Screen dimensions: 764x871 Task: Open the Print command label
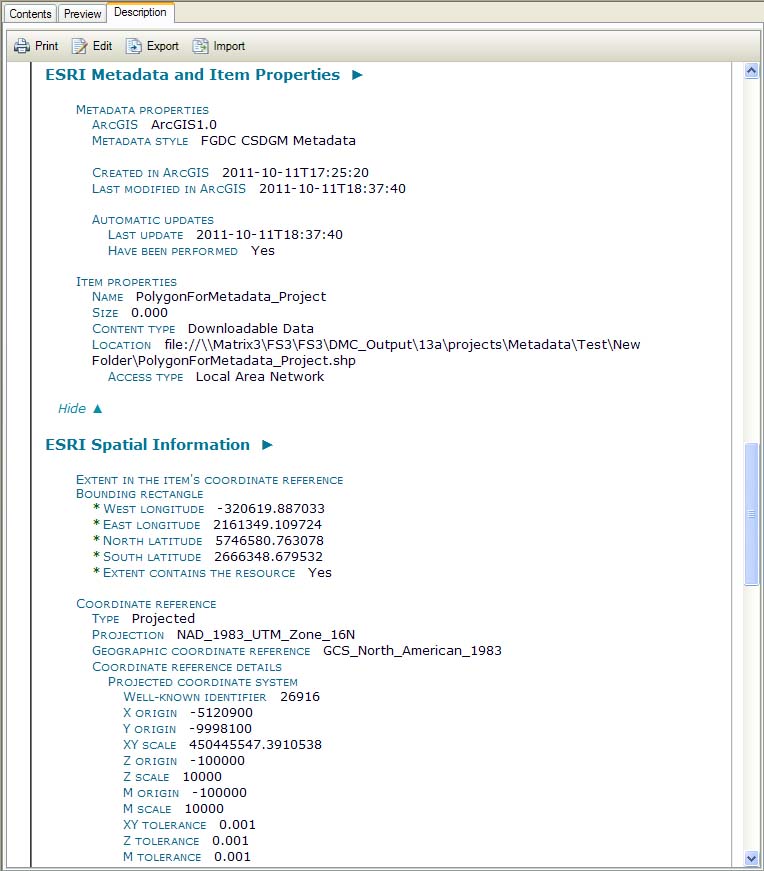(x=47, y=46)
